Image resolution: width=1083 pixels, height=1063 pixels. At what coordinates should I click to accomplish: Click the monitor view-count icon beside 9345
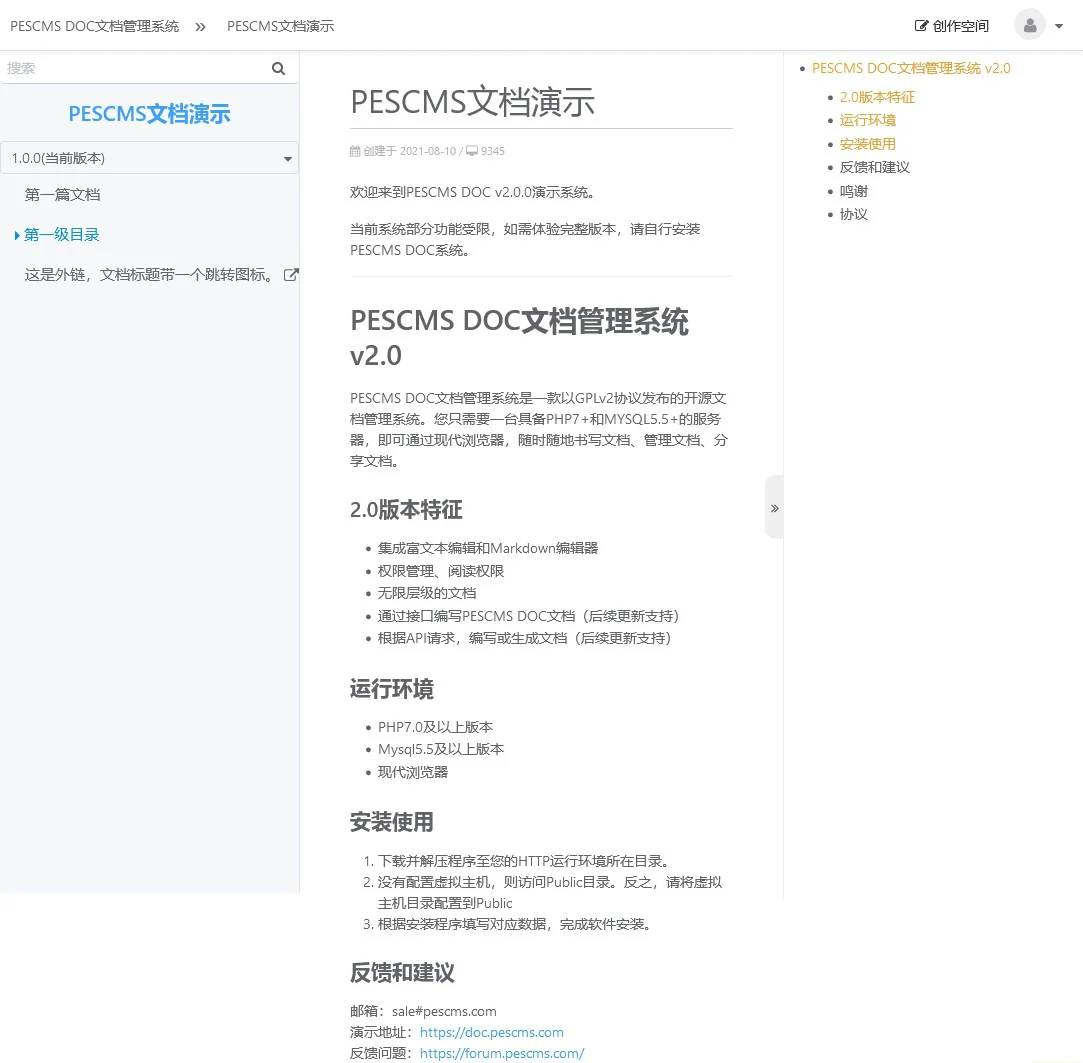pos(472,151)
